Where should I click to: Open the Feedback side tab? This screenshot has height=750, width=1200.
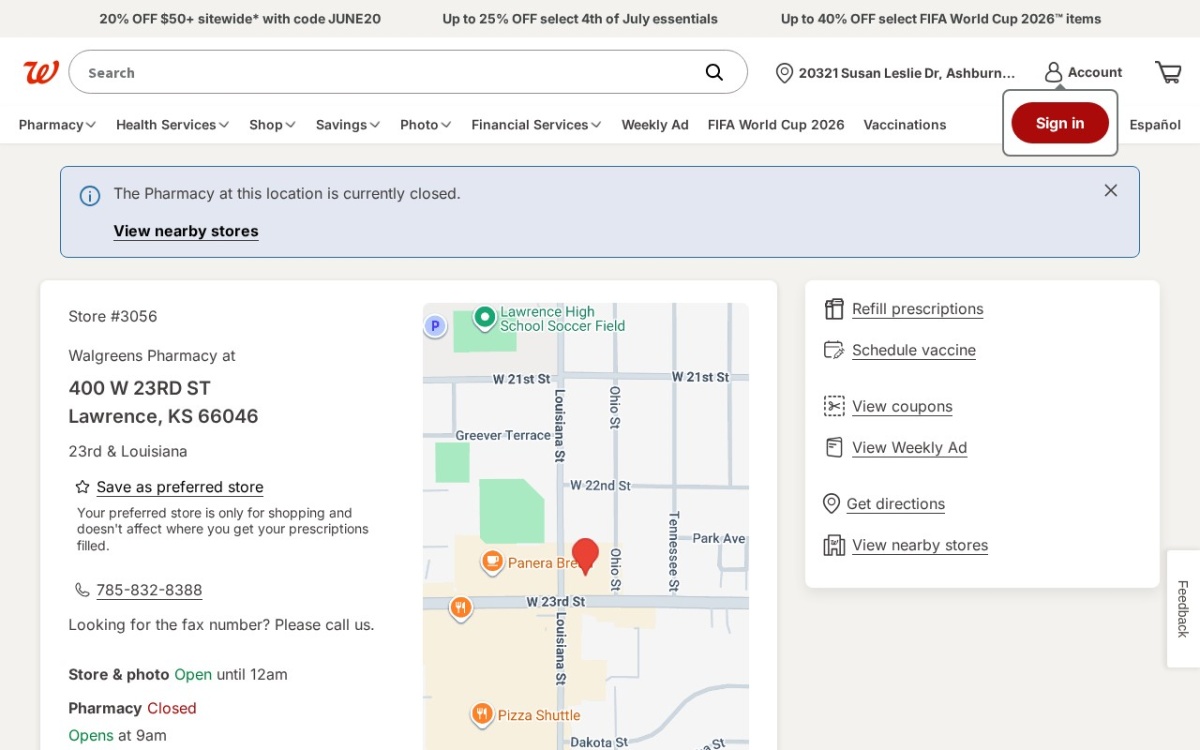coord(1183,609)
